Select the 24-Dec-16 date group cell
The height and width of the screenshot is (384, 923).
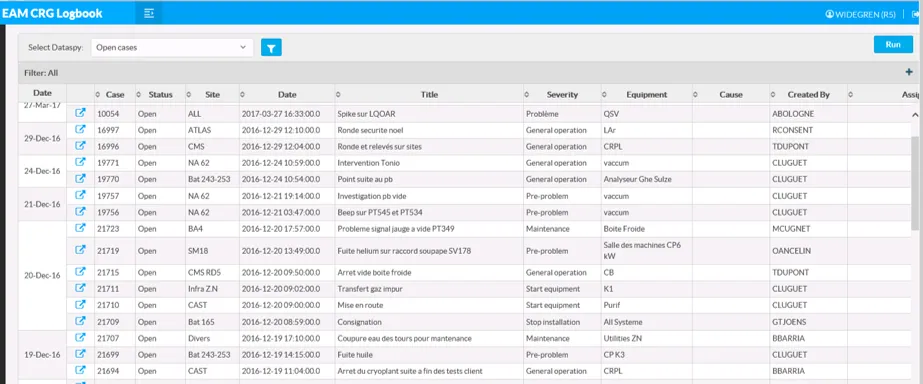click(42, 171)
